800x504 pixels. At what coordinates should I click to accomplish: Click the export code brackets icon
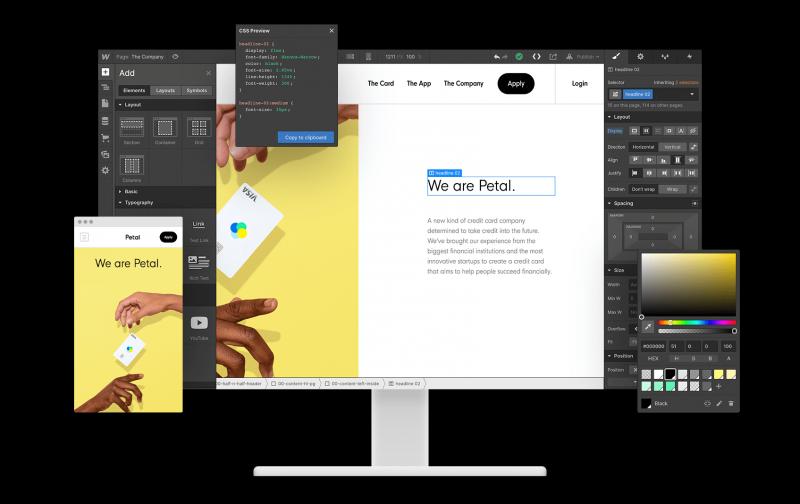point(537,57)
